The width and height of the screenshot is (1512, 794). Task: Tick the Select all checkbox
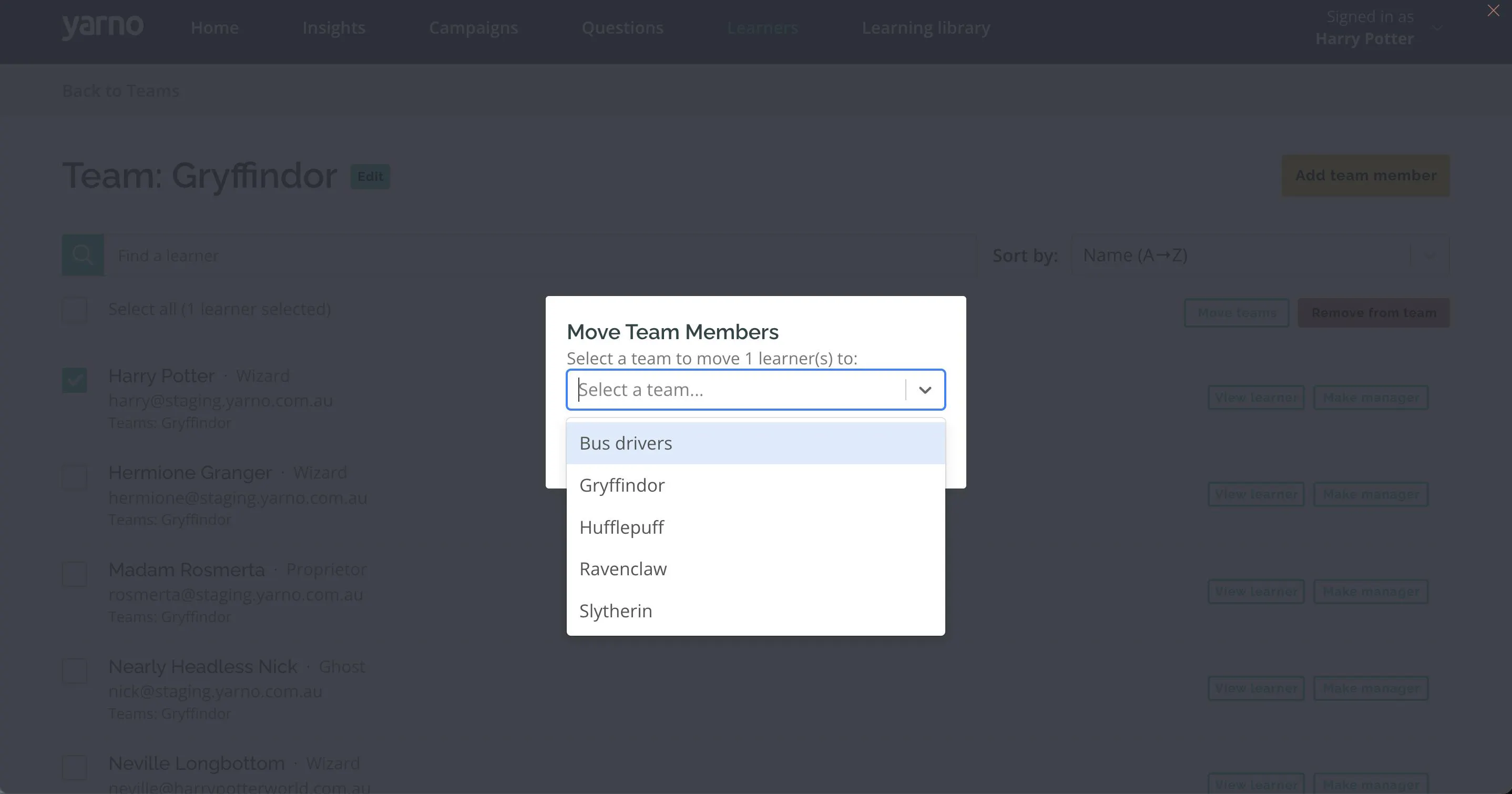click(75, 310)
